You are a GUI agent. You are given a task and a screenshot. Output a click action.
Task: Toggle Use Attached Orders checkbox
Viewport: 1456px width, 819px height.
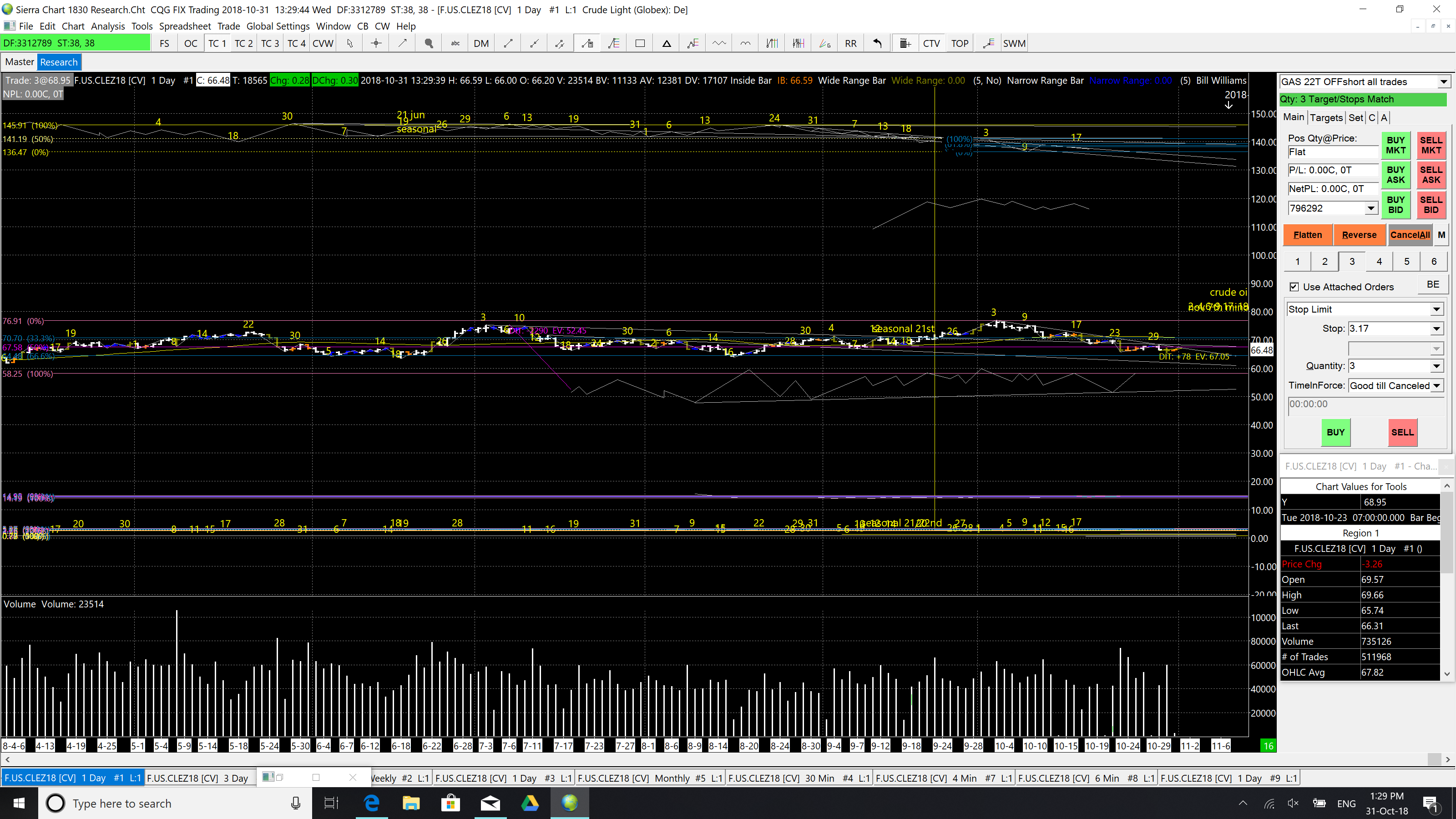(x=1294, y=287)
